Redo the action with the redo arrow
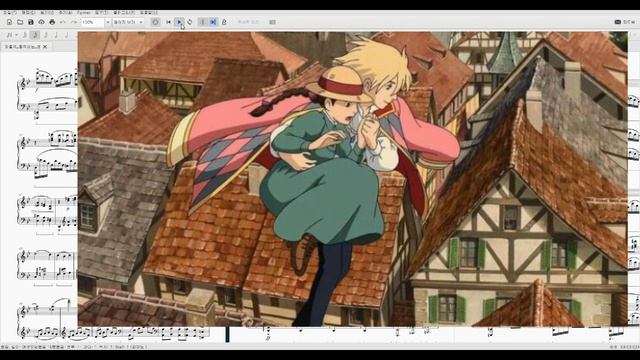 [x=73, y=22]
